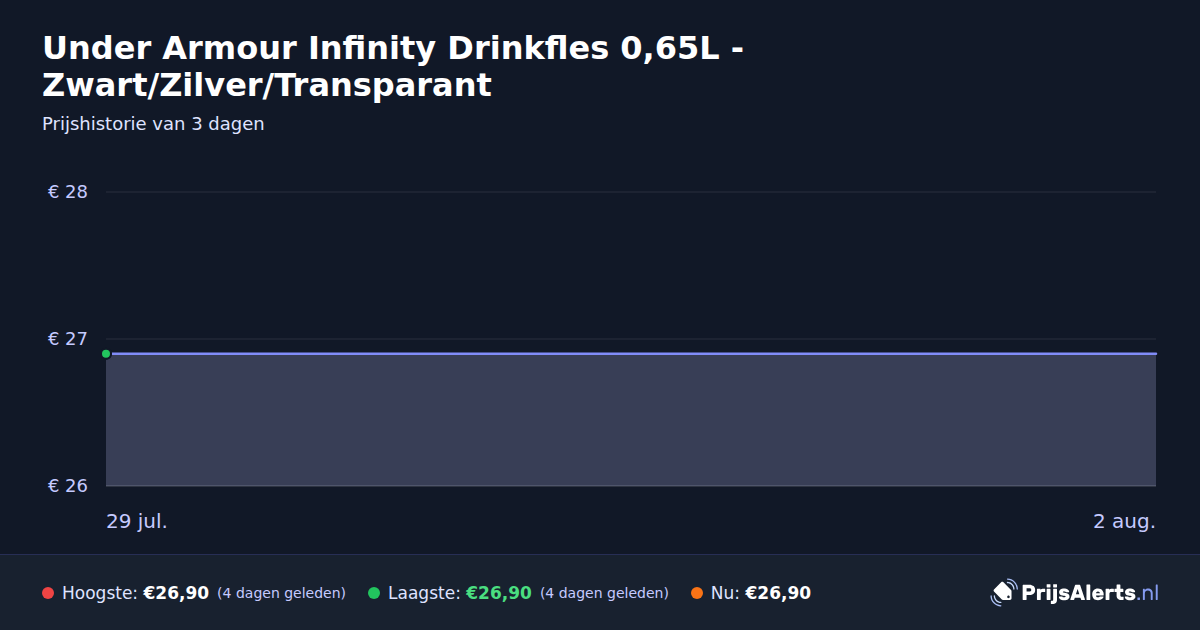The width and height of the screenshot is (1200, 630).
Task: Click the shaded area under the price line
Action: 631,420
